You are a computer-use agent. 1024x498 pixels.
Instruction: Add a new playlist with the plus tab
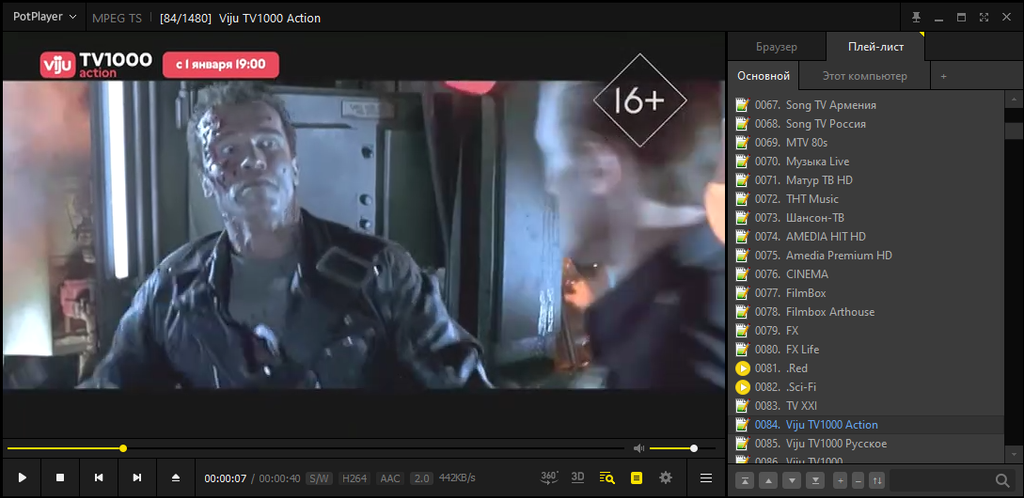coord(943,76)
